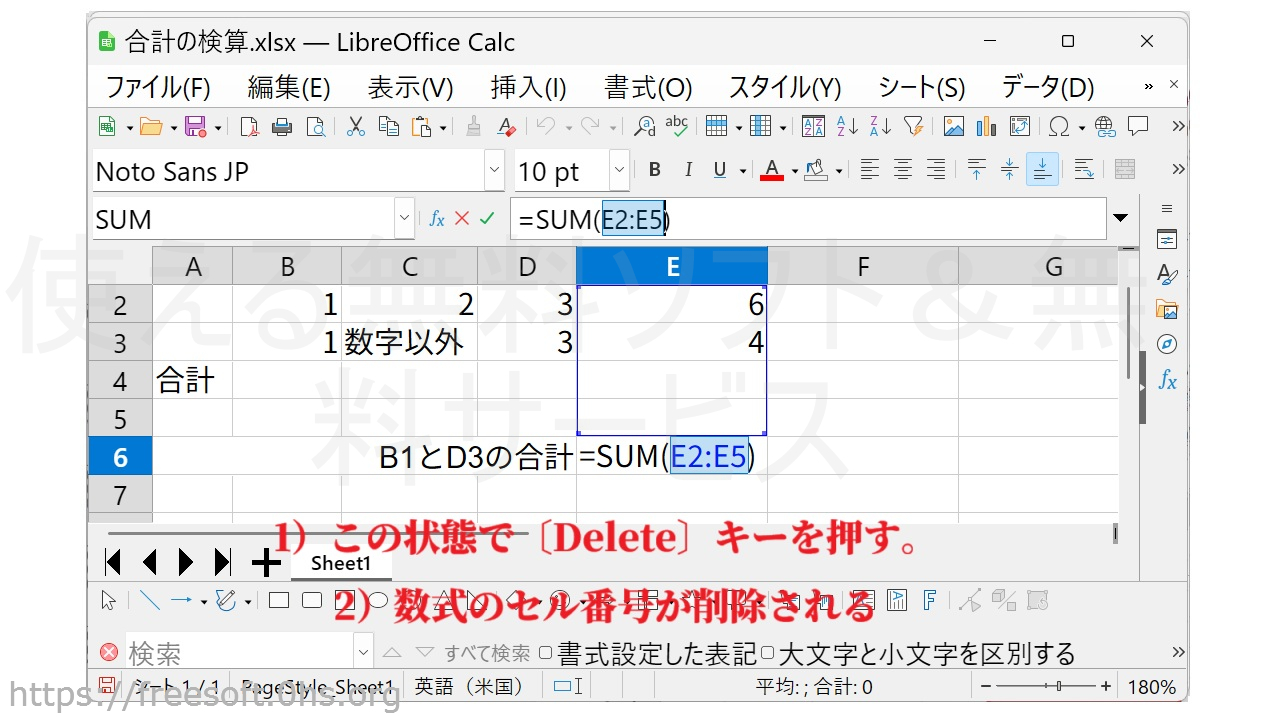
Task: Insert a chart using chart icon
Action: 986,127
